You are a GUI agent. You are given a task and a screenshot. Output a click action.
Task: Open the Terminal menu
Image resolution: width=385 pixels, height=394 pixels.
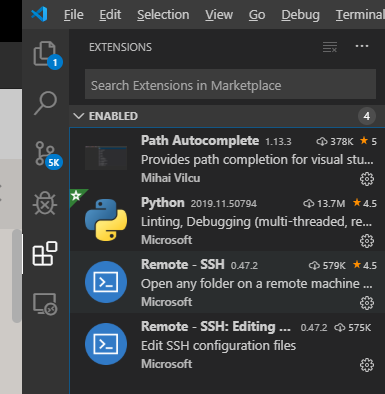360,15
